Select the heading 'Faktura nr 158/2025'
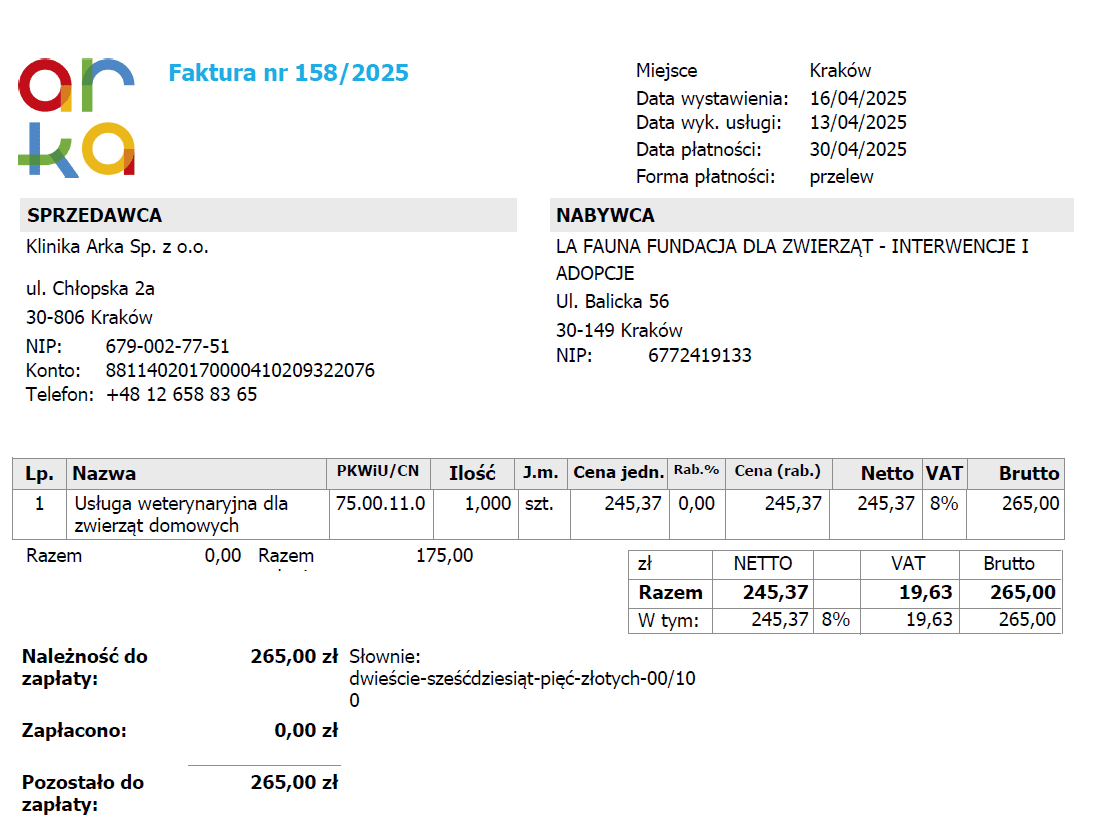This screenshot has height=821, width=1095. coord(288,73)
